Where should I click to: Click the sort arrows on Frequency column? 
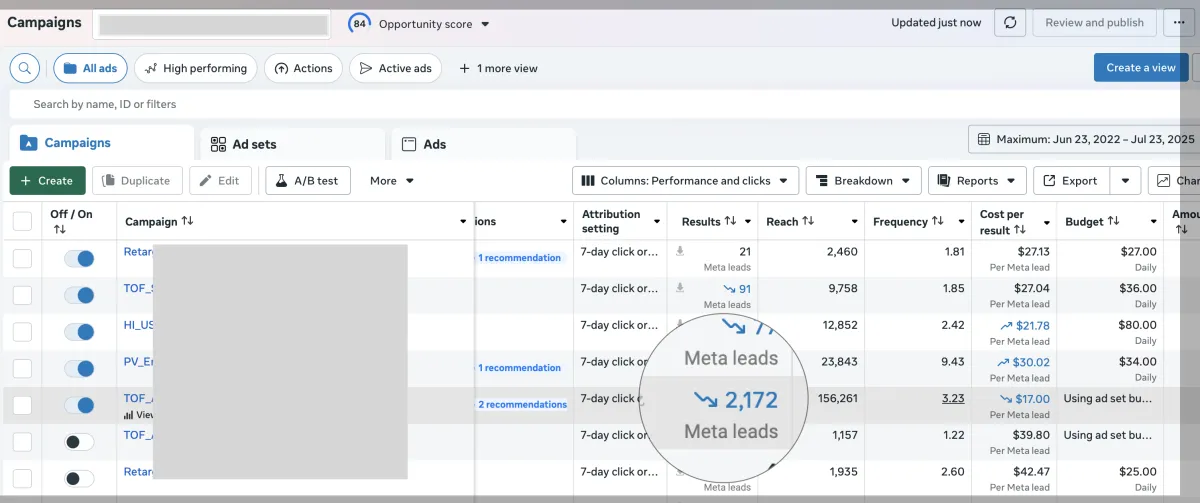(x=937, y=222)
